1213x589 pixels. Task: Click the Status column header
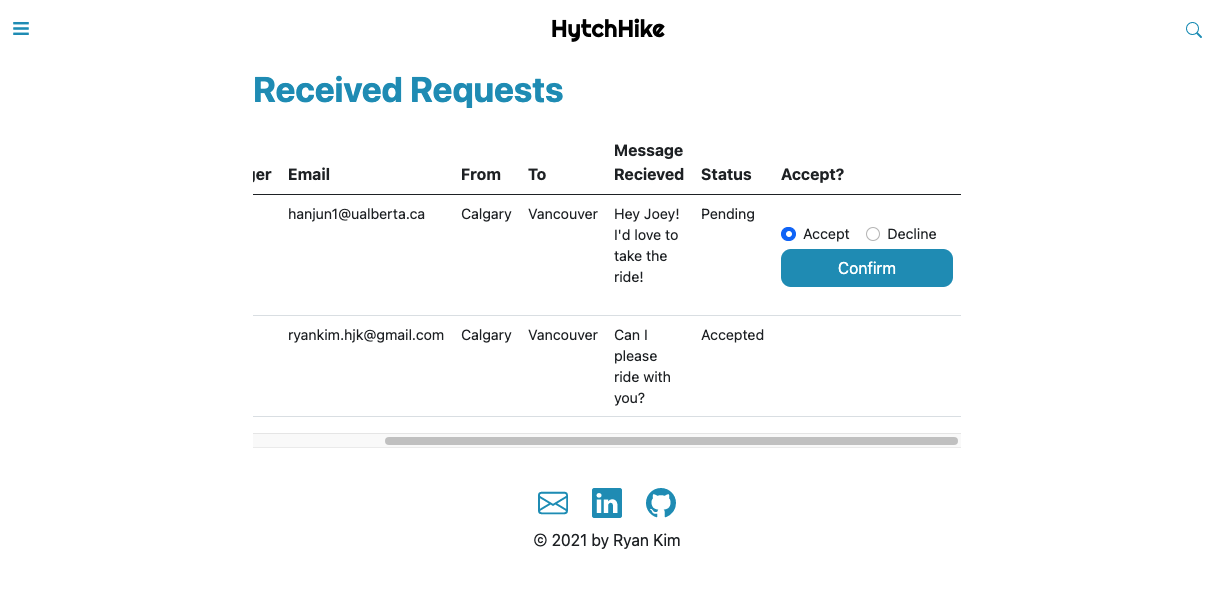726,174
